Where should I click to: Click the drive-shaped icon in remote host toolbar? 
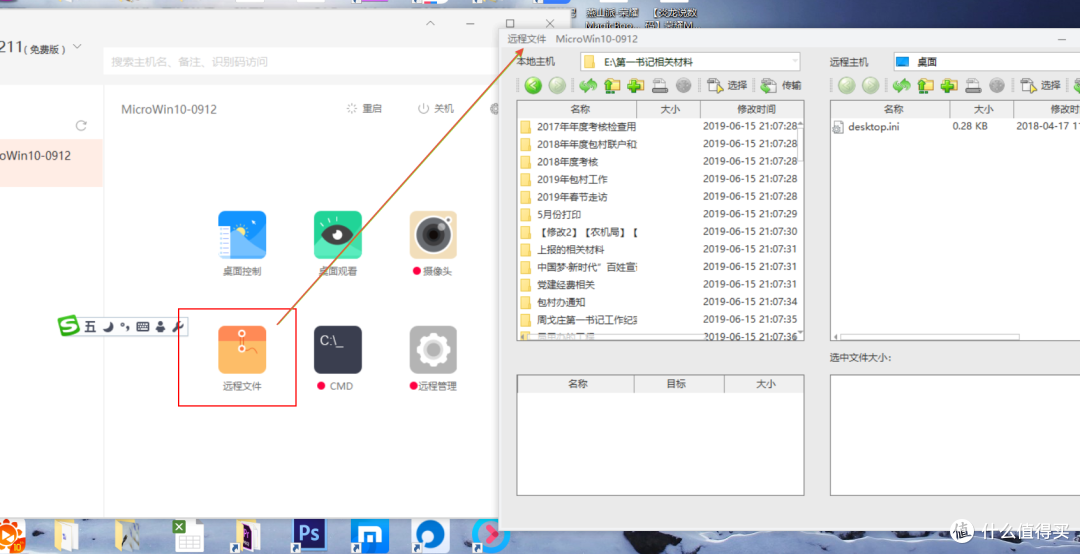tap(973, 85)
